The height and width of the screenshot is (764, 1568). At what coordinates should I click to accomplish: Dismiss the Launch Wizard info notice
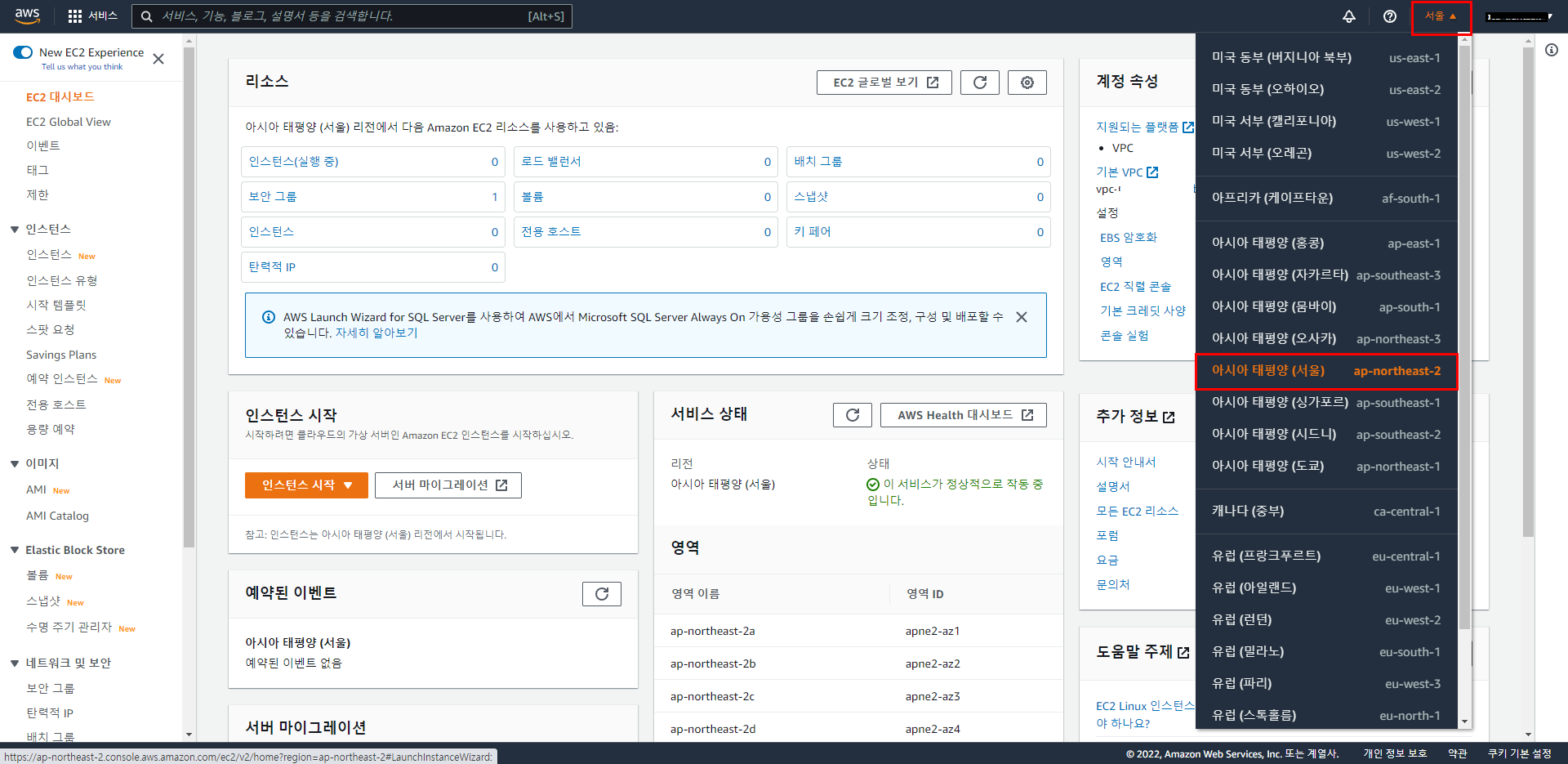(x=1022, y=317)
